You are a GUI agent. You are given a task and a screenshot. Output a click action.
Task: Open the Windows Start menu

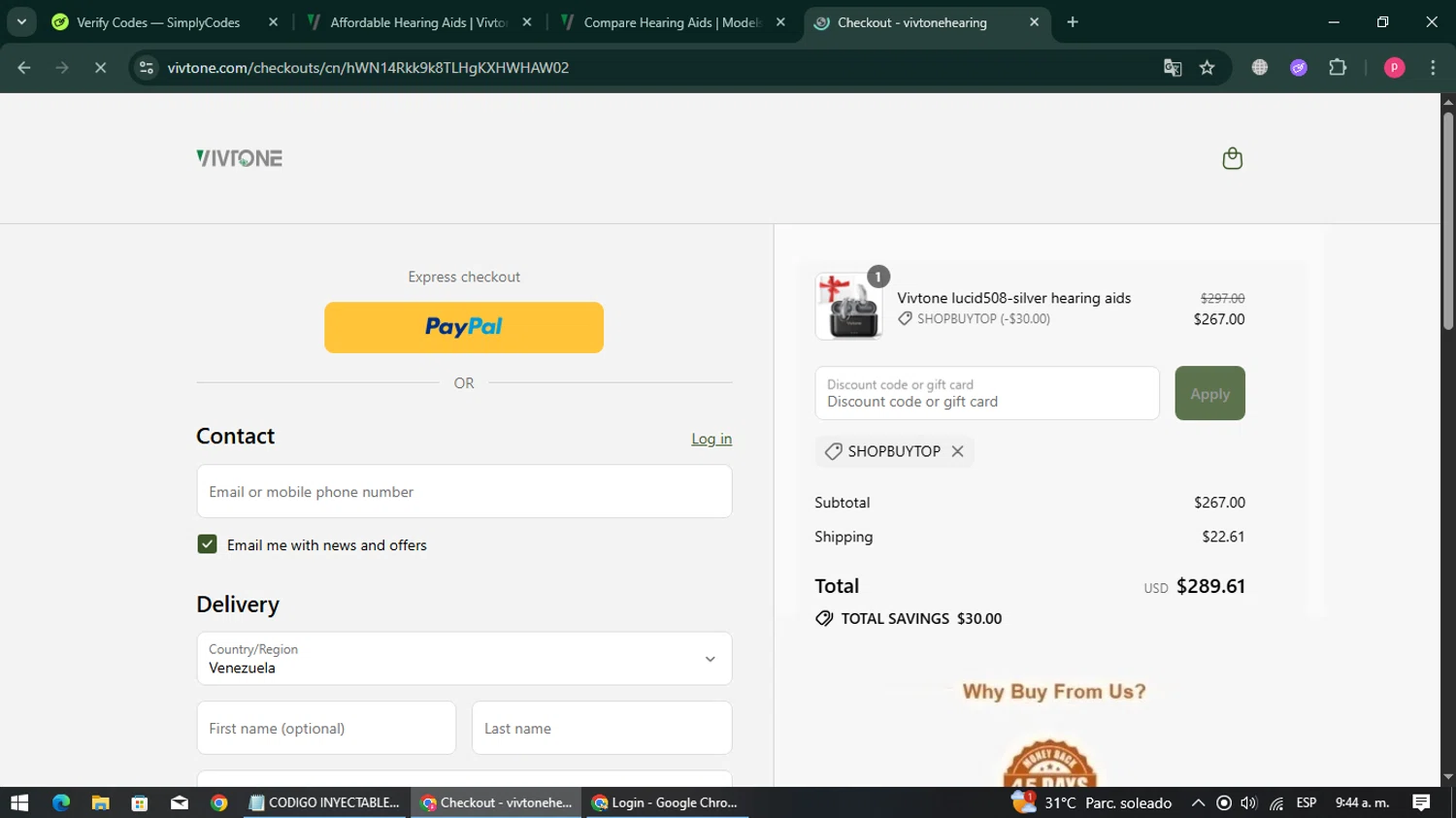[19, 802]
